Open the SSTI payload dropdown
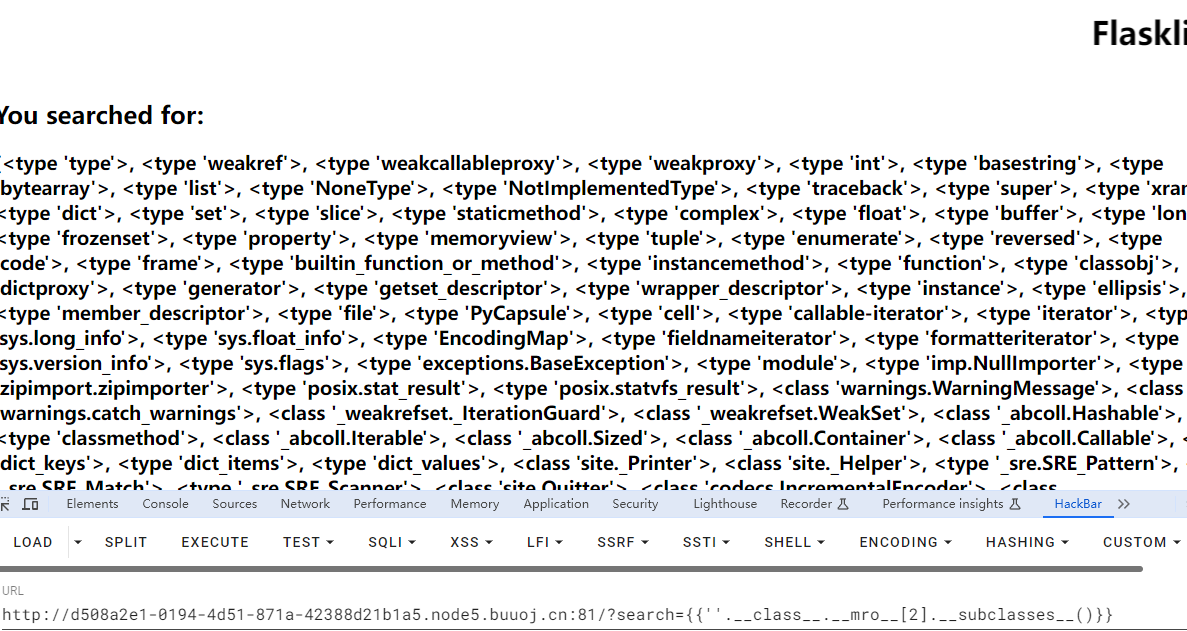 (706, 542)
